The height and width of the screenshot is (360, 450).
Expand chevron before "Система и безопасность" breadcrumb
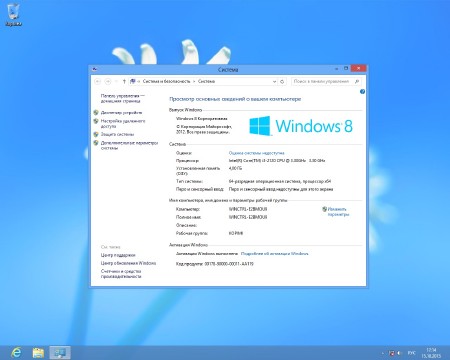coord(139,81)
